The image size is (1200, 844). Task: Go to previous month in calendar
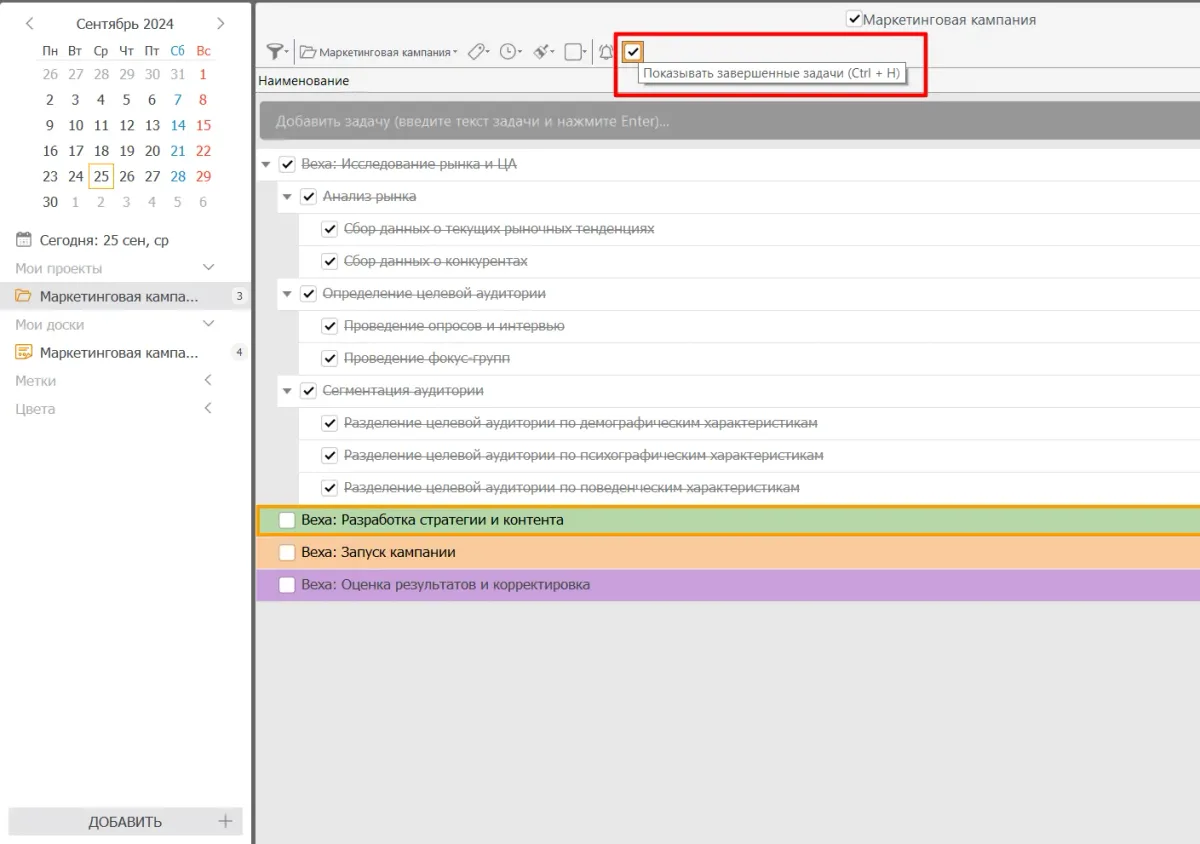pos(30,23)
